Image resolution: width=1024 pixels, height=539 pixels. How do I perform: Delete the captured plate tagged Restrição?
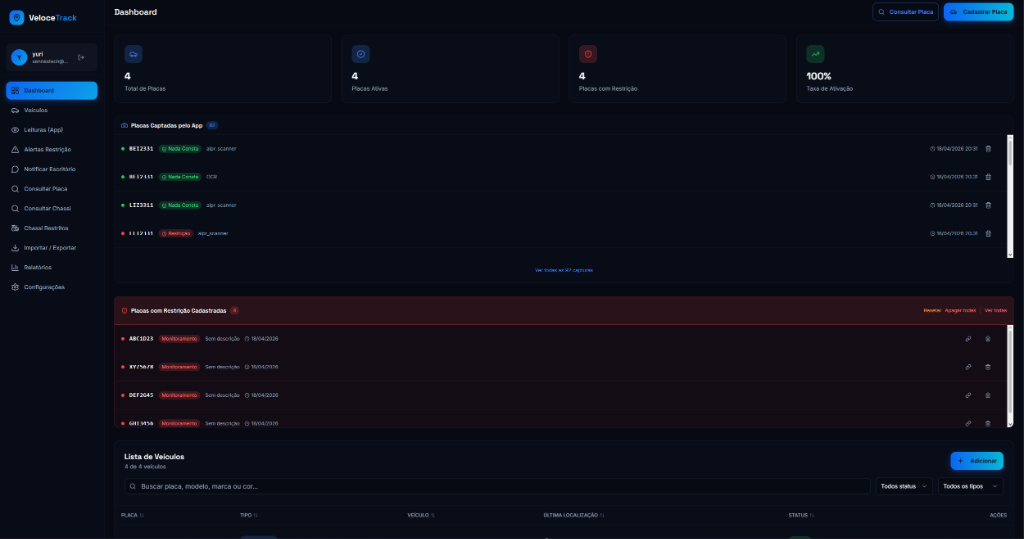coord(988,233)
